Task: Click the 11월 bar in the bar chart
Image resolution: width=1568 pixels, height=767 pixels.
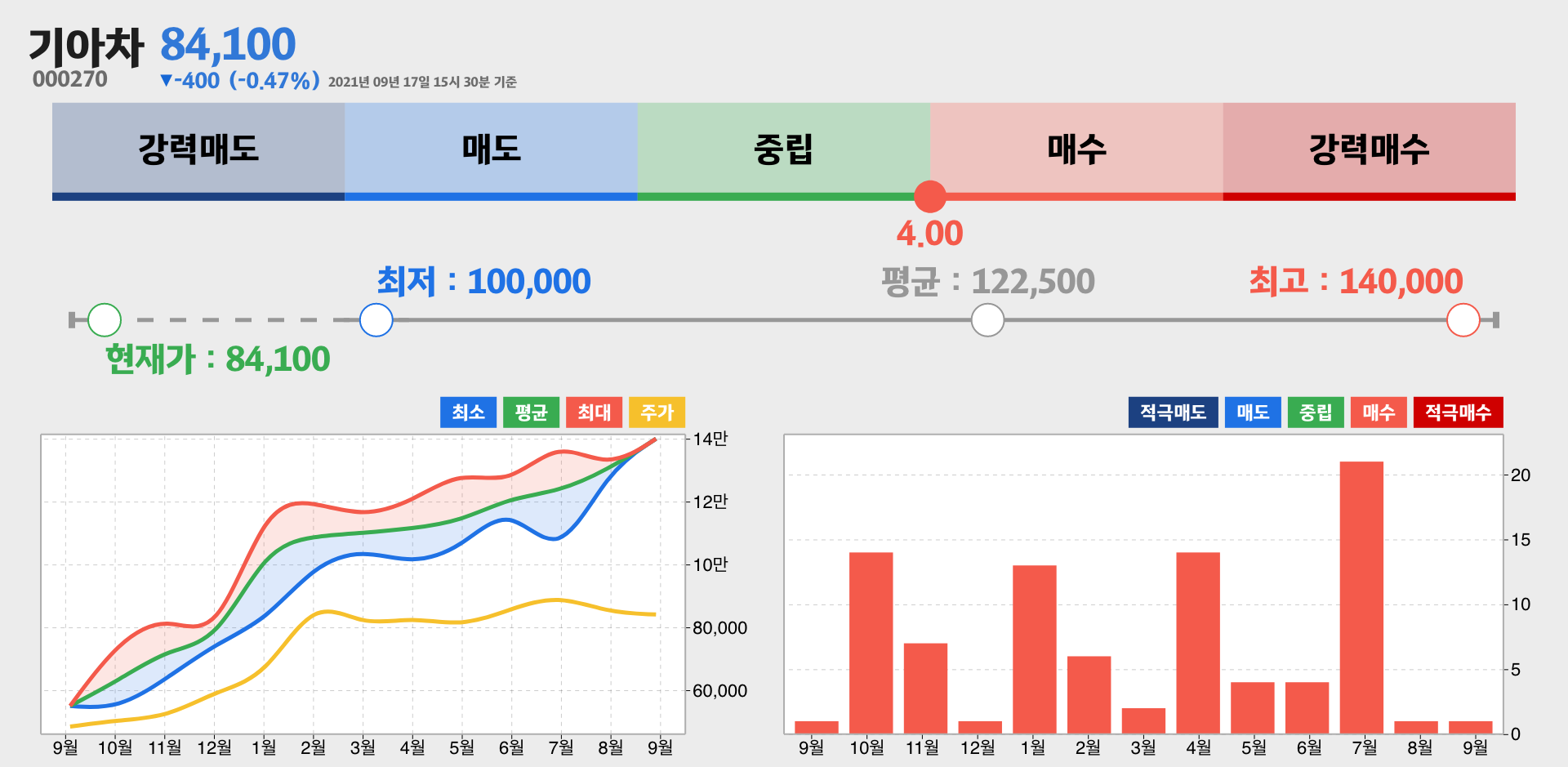Action: click(x=925, y=689)
